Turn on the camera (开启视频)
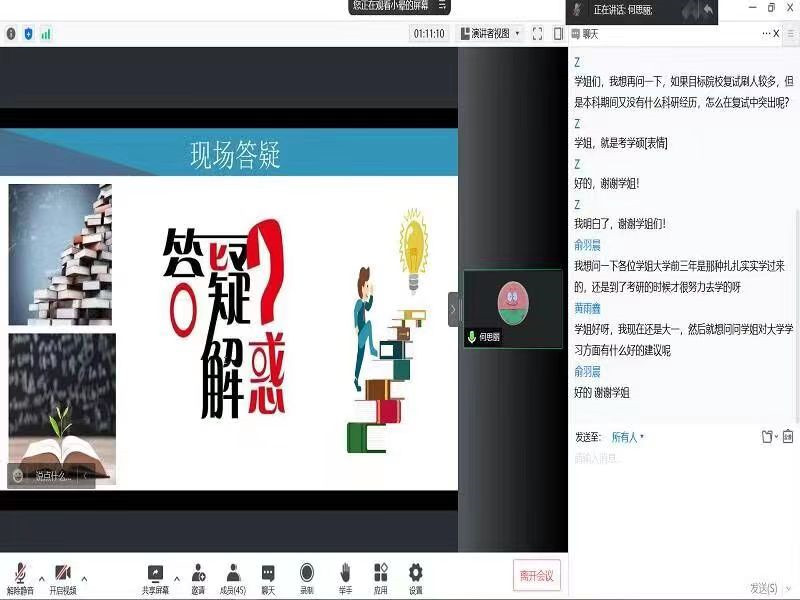Viewport: 800px width, 600px height. coord(62,576)
